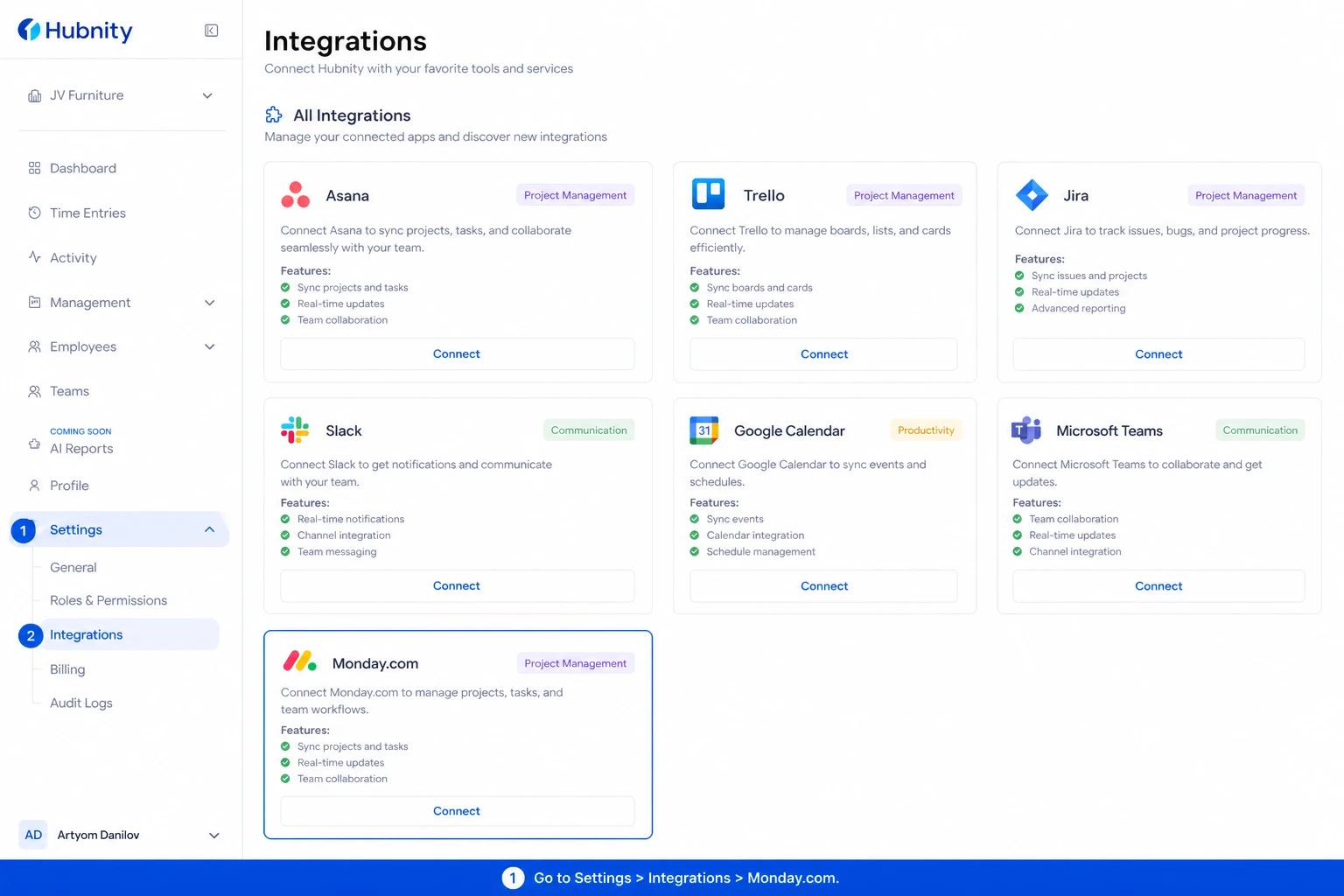Open the Artyom Danilov account dropdown
1344x896 pixels.
tap(214, 836)
